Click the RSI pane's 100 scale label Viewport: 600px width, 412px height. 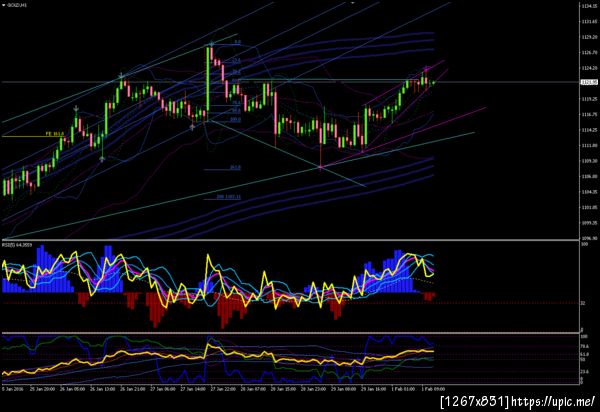(584, 244)
